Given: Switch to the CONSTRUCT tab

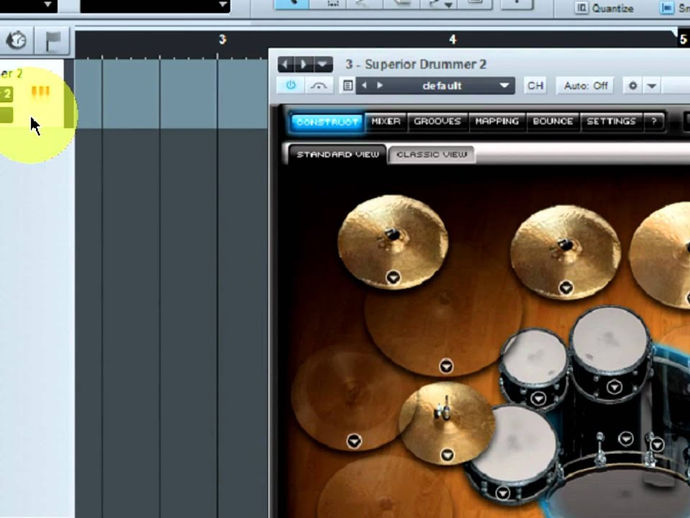Looking at the screenshot, I should (327, 122).
